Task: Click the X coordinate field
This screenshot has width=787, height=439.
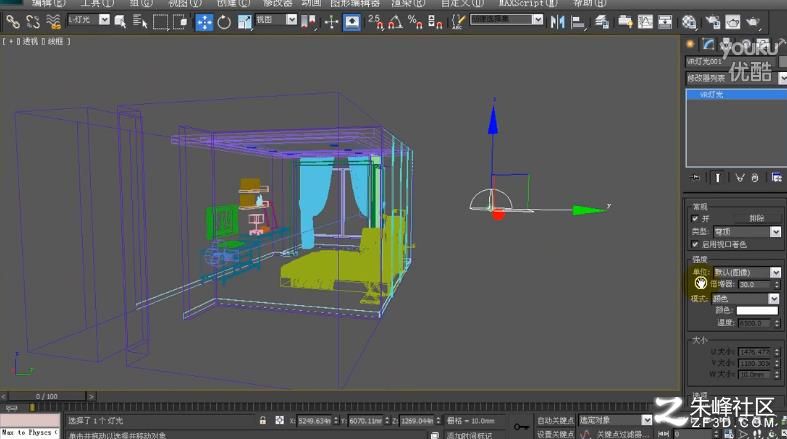Action: point(315,420)
